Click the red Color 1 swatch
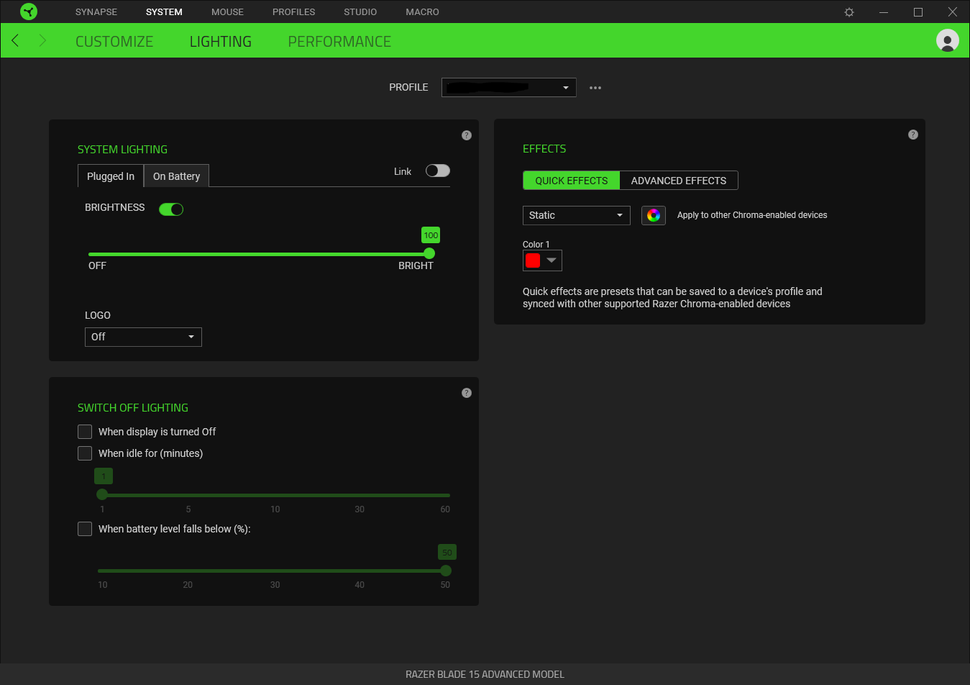Viewport: 970px width, 685px height. point(533,259)
